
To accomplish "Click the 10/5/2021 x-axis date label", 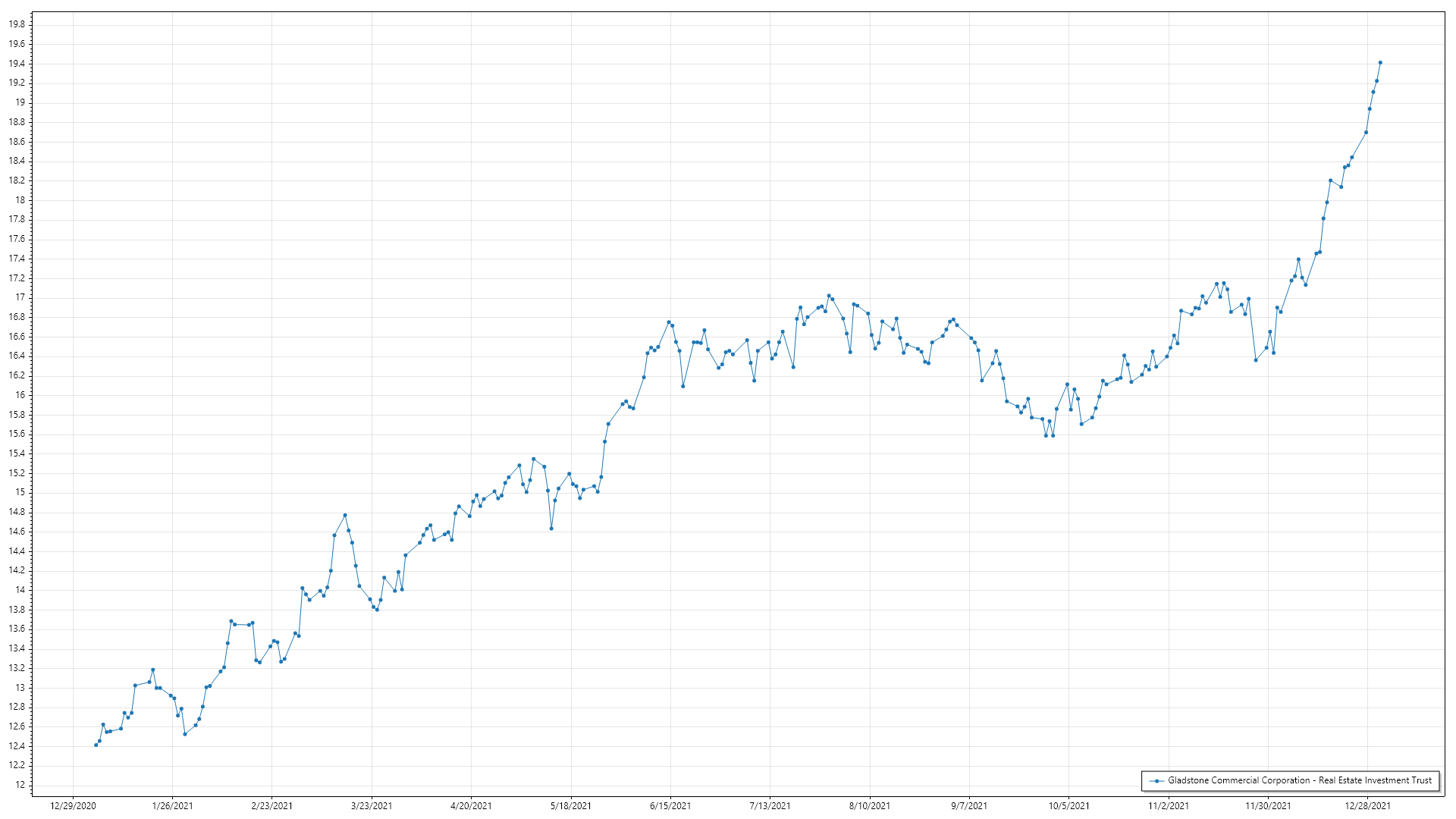I will 1068,806.
